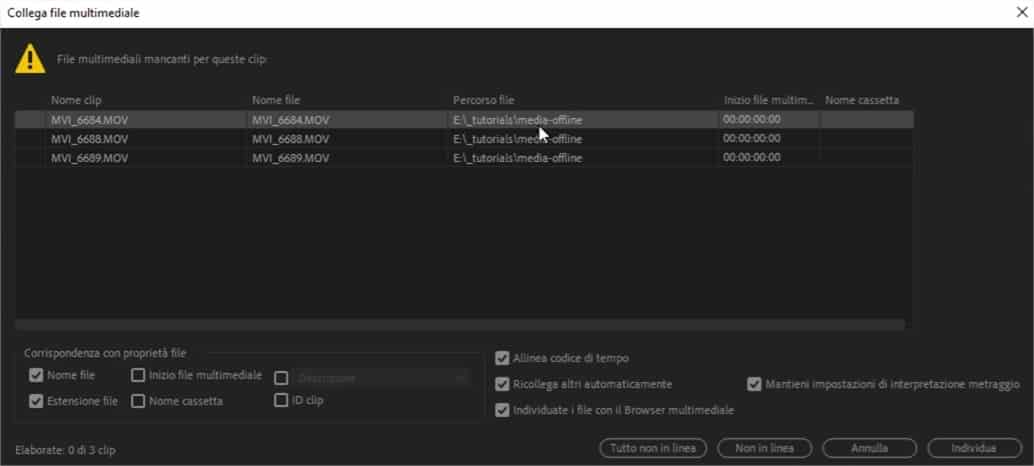Select the MVI_6688.MOV clip row
This screenshot has width=1034, height=466.
[x=90, y=139]
